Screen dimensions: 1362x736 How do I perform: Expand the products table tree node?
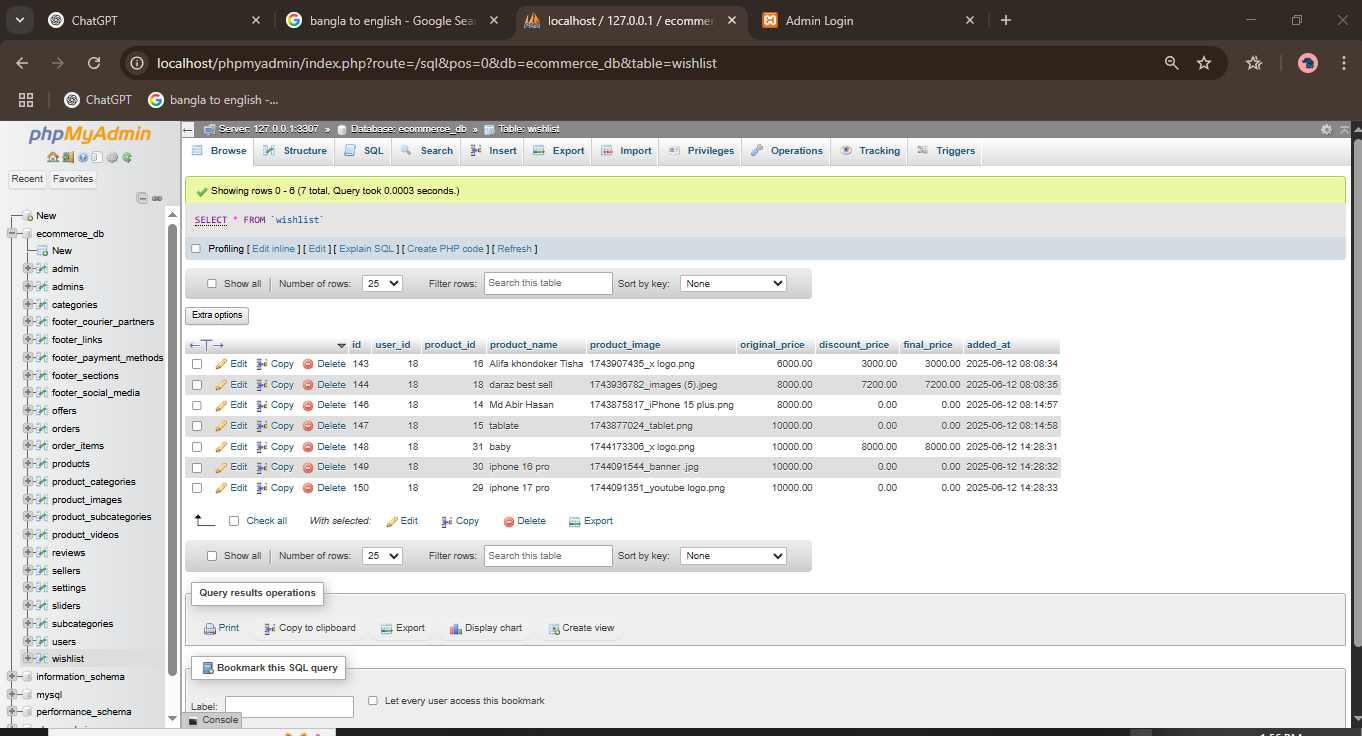click(x=28, y=464)
